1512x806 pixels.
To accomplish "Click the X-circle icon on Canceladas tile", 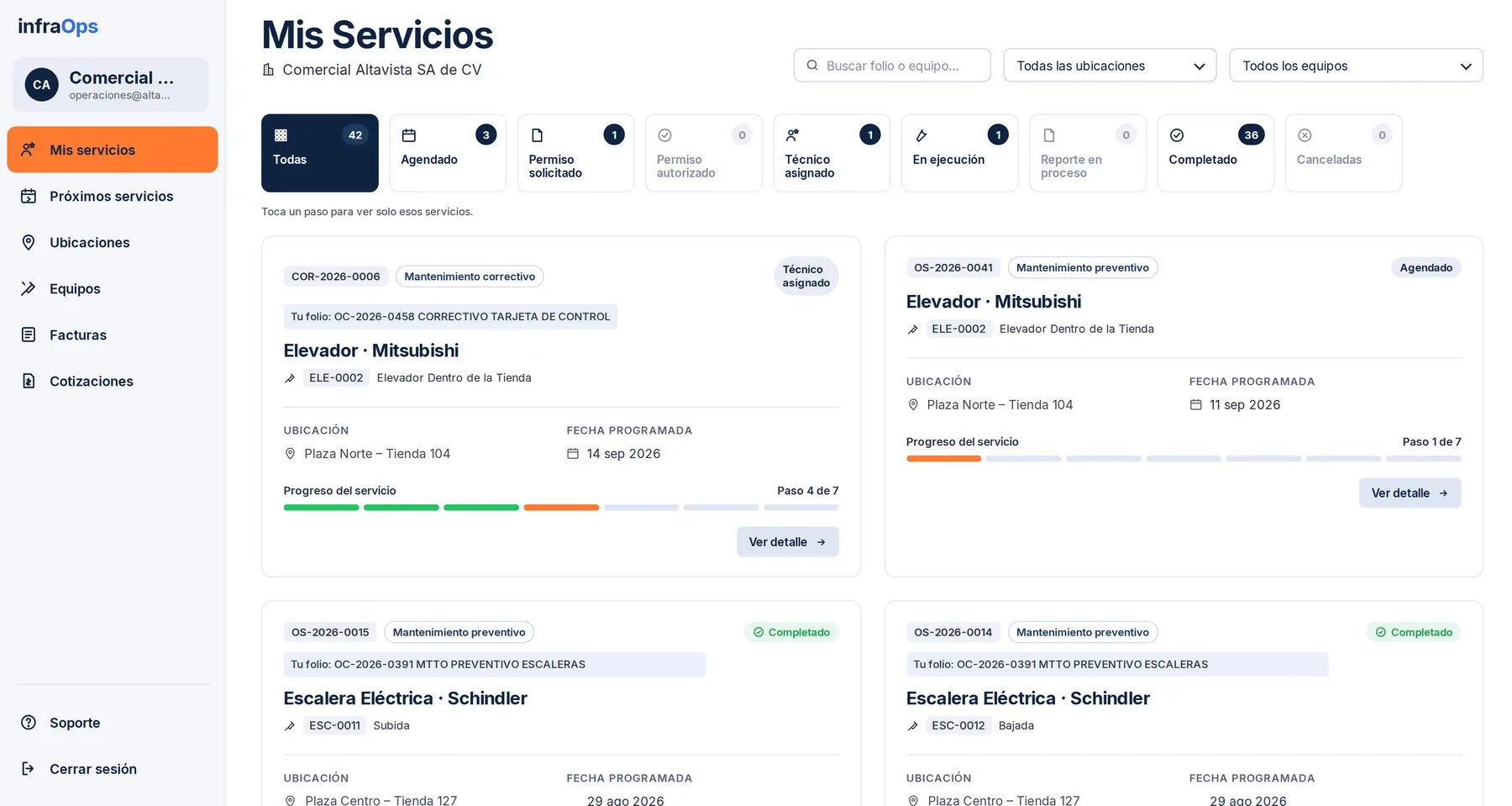I will (x=1305, y=135).
